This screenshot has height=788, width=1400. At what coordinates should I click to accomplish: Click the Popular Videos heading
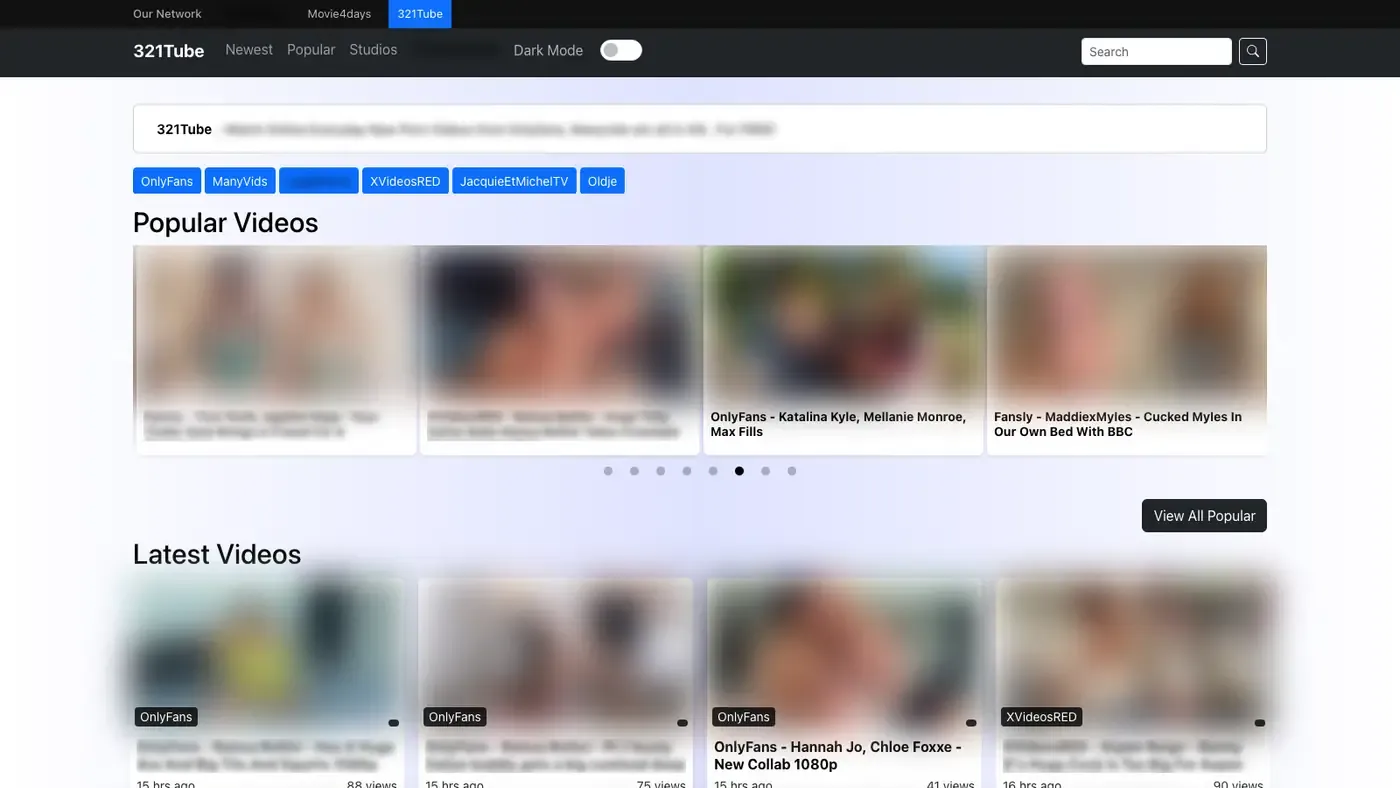point(226,222)
